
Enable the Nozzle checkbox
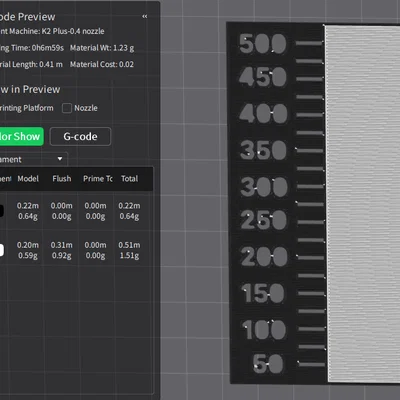point(67,108)
